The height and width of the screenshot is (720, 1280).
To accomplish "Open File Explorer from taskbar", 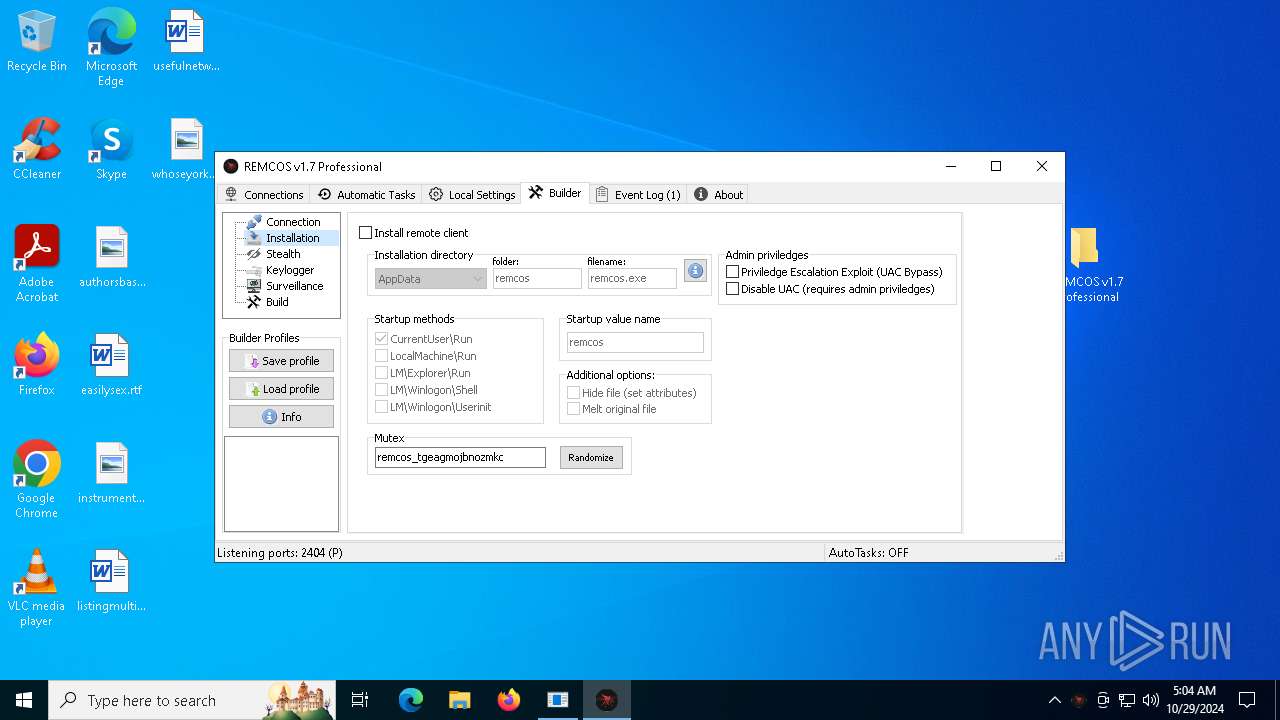I will click(x=460, y=700).
